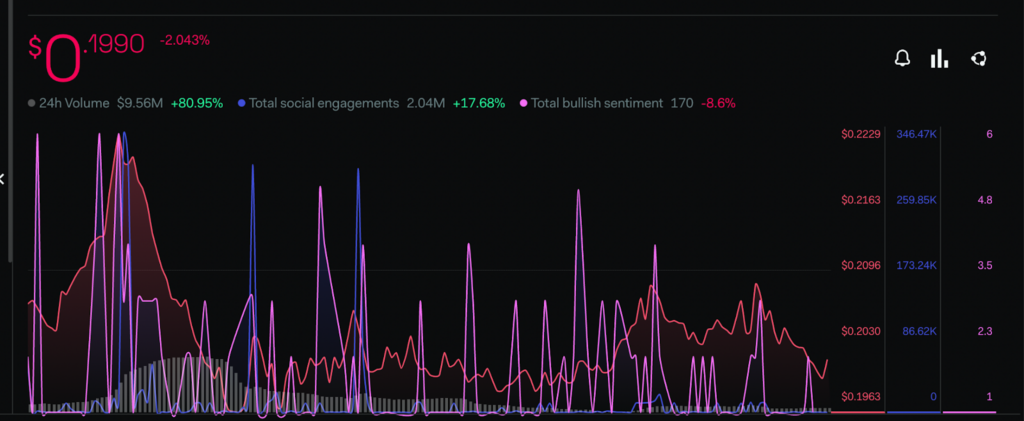This screenshot has height=421, width=1024.
Task: Click the 346.47K engagements axis label
Action: click(x=917, y=134)
